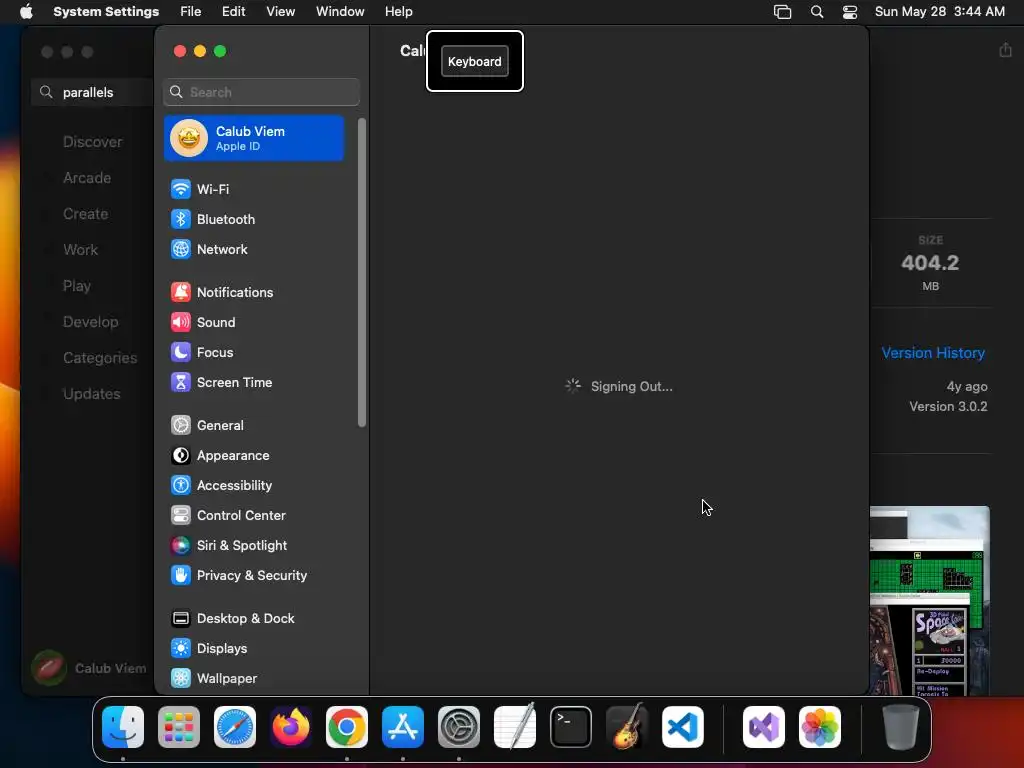1024x768 pixels.
Task: Open the File menu
Action: [191, 12]
